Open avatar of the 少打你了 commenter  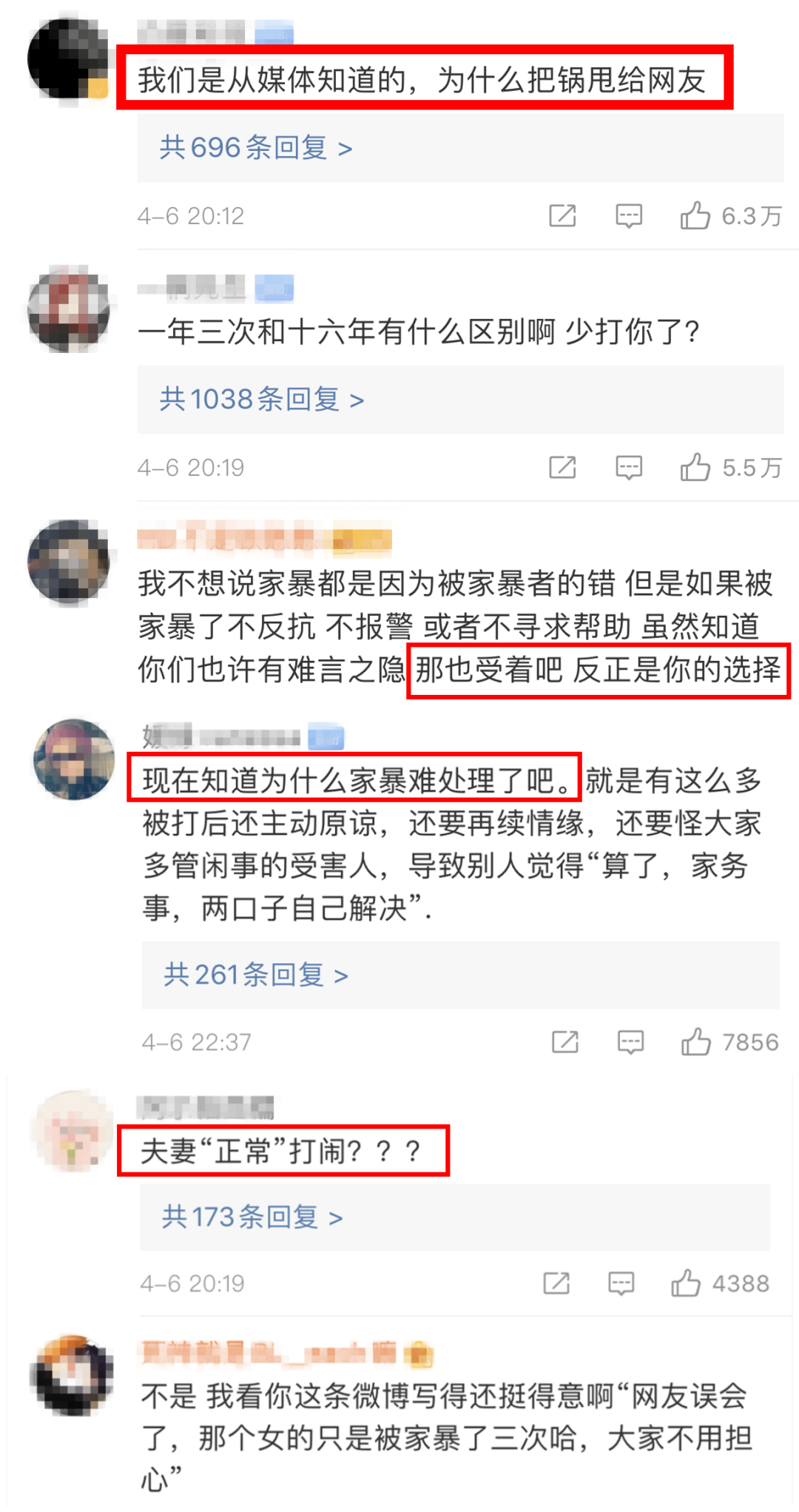point(69,309)
